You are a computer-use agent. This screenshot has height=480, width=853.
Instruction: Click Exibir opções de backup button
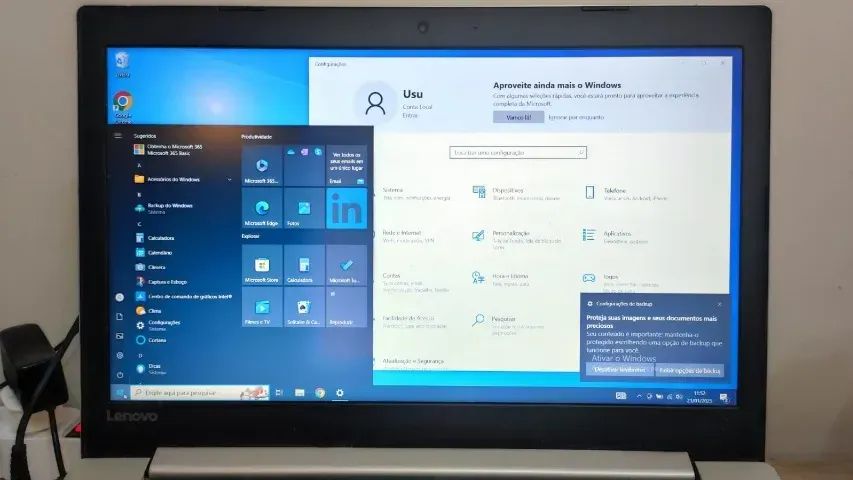click(690, 371)
